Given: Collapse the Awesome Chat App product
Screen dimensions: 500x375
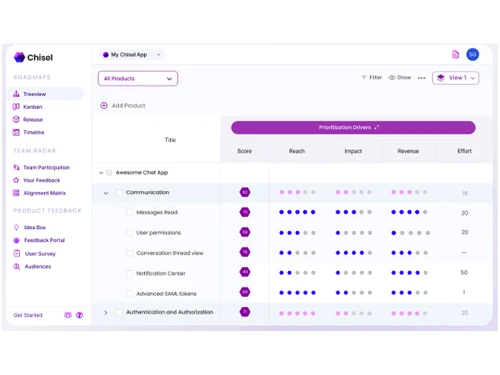Looking at the screenshot, I should pyautogui.click(x=101, y=173).
